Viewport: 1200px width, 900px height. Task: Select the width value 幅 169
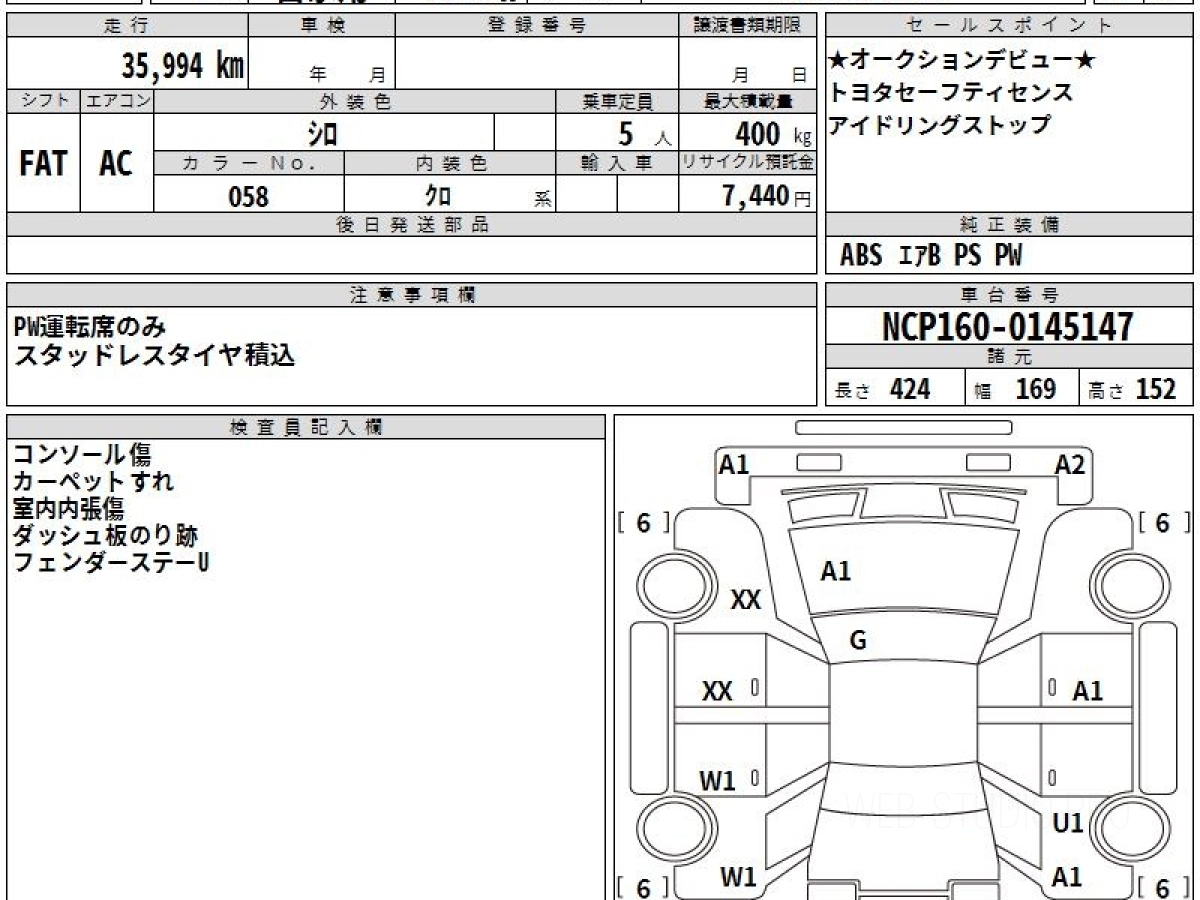coord(1015,389)
